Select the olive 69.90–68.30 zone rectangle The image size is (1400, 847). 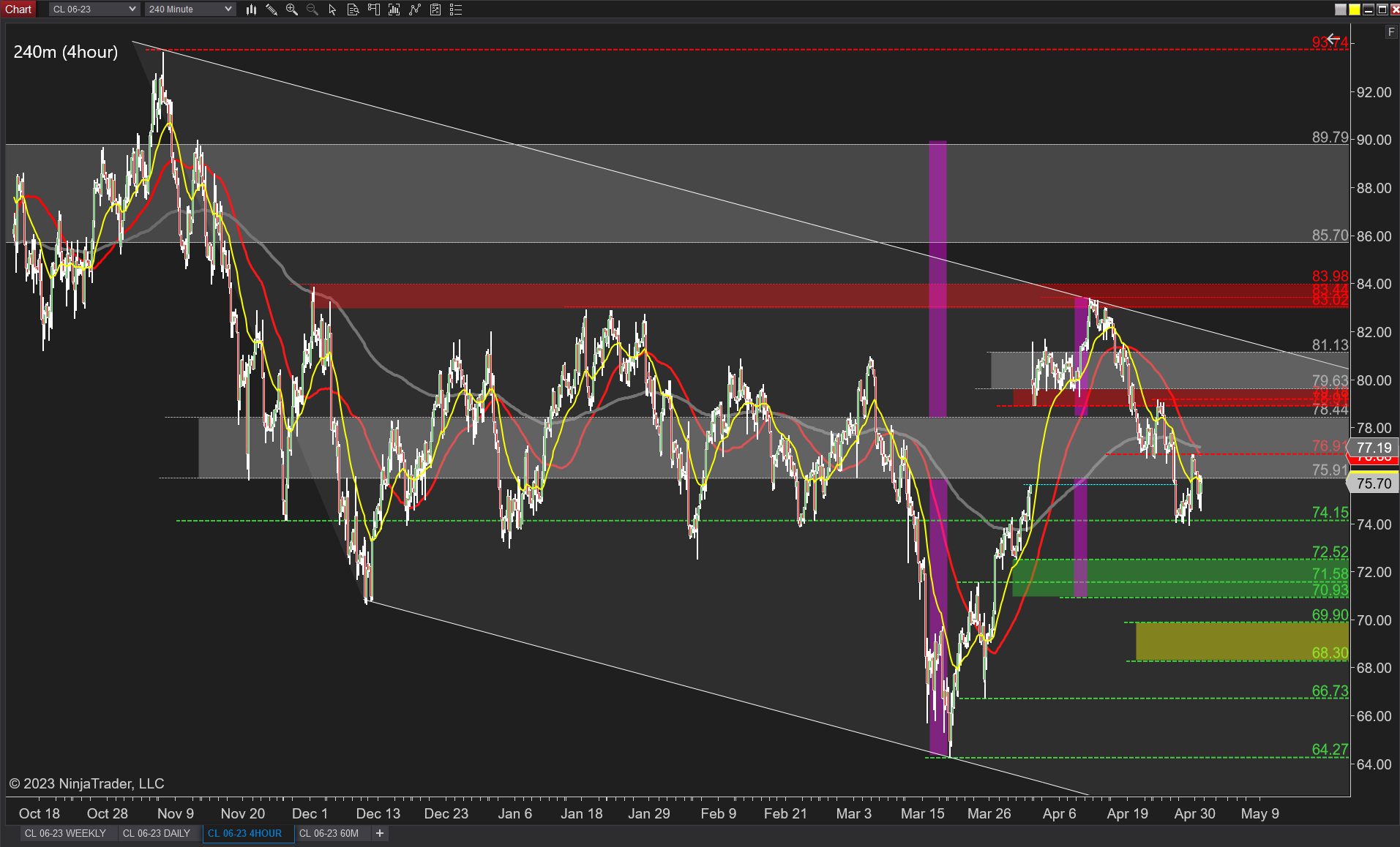pyautogui.click(x=1241, y=641)
